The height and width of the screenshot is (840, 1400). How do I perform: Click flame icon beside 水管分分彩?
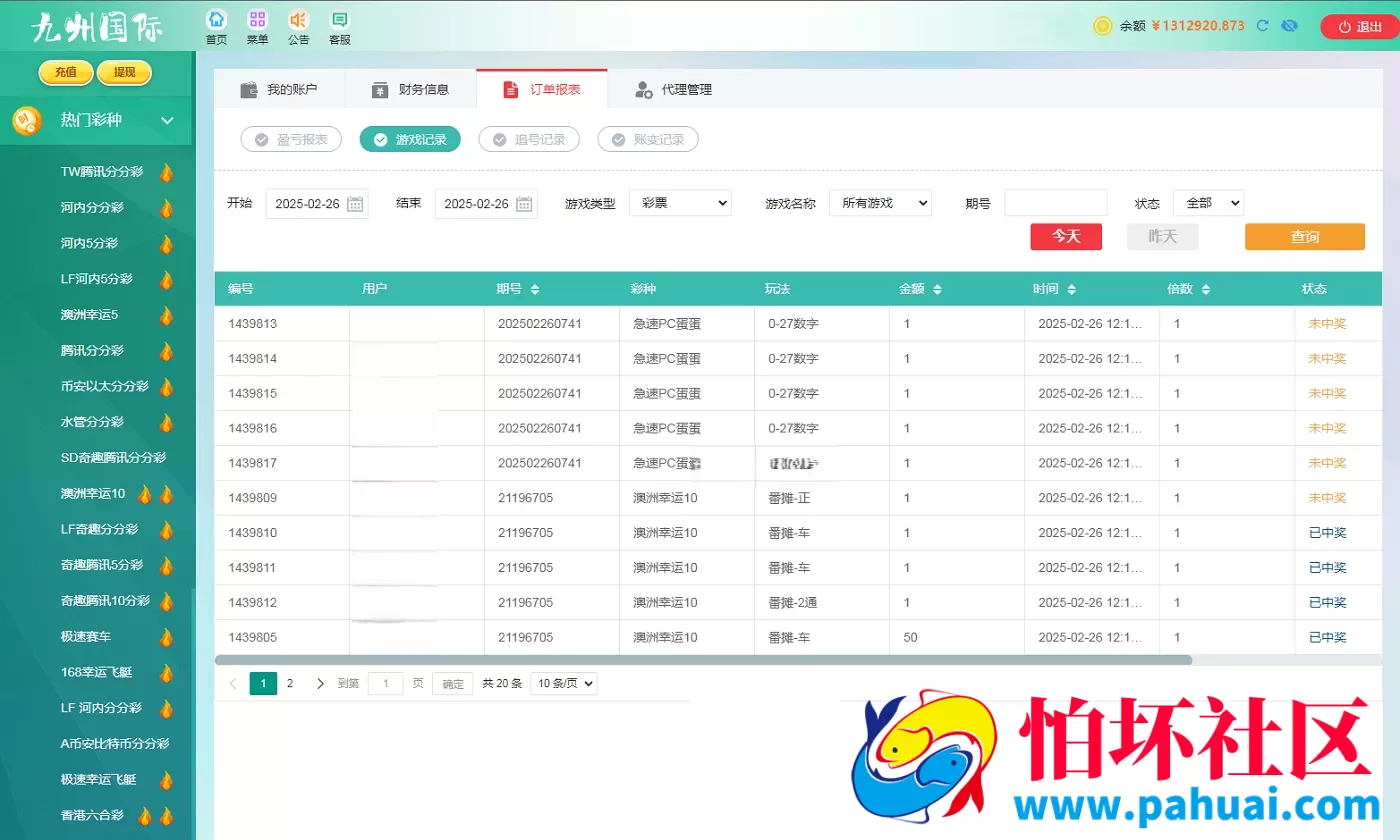tap(166, 422)
